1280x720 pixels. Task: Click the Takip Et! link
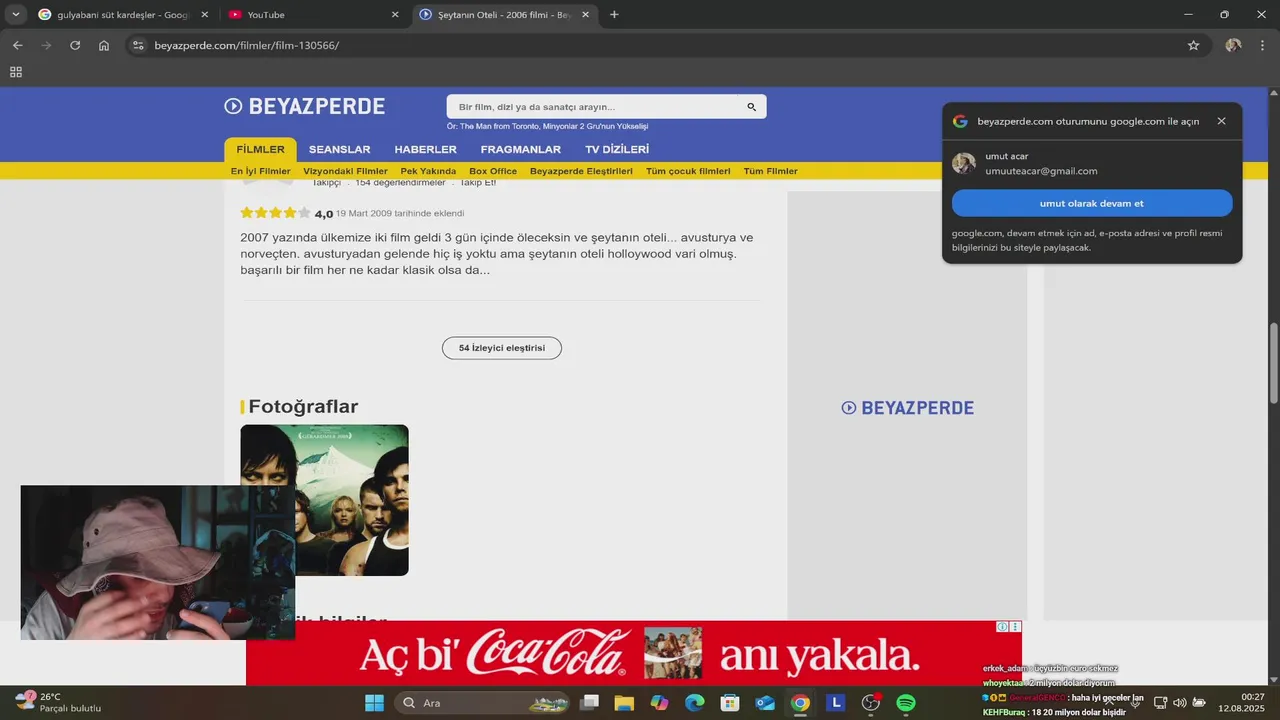tap(478, 182)
